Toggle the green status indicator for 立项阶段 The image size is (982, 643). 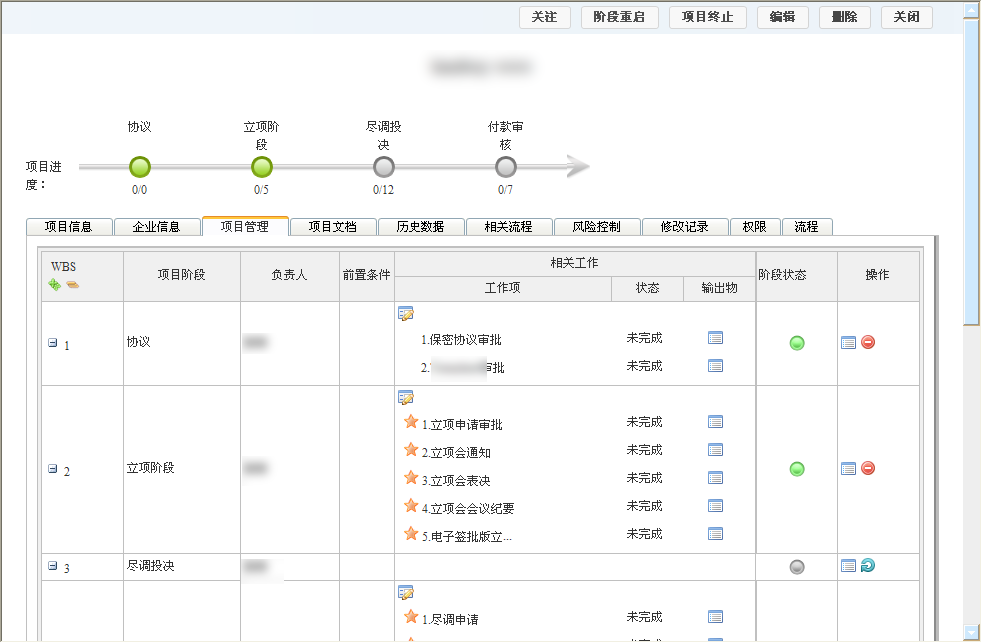coord(797,467)
